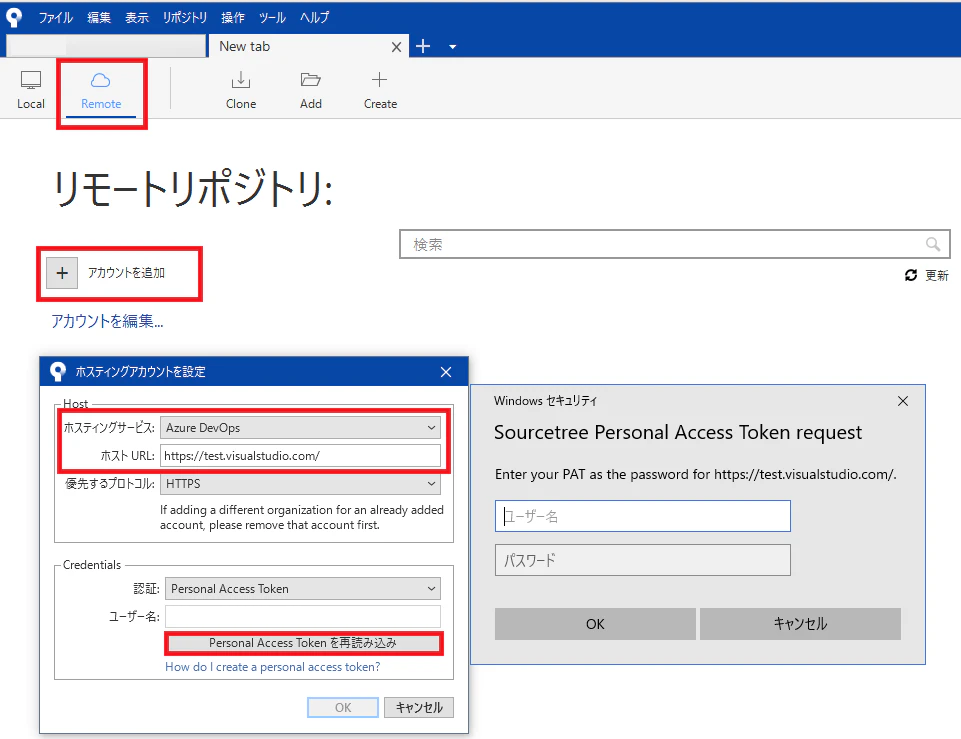Open a new tab with plus icon
The height and width of the screenshot is (739, 961).
[x=423, y=47]
